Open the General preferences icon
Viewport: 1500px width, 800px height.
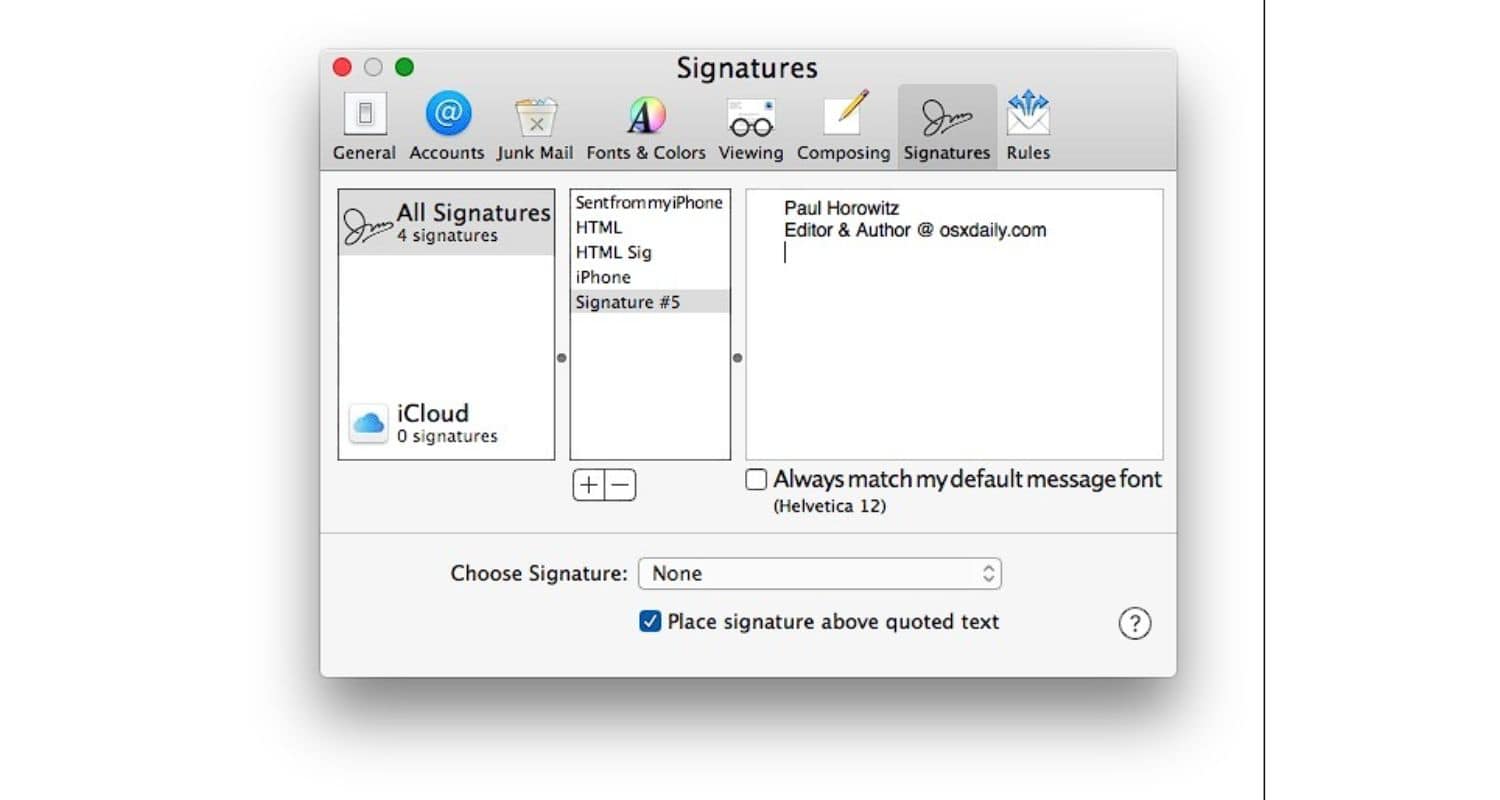click(364, 127)
